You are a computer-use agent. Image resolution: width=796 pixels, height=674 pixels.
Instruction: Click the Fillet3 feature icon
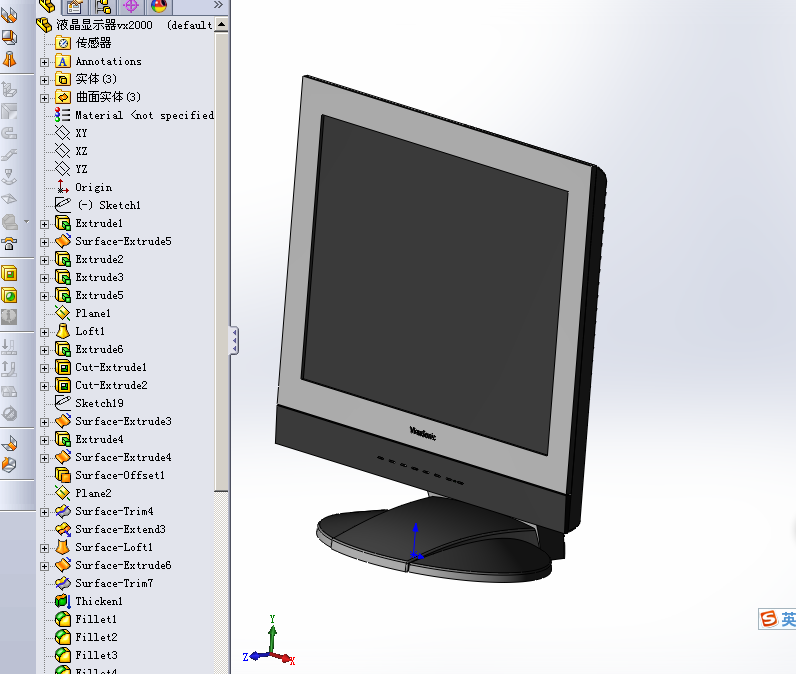(62, 655)
